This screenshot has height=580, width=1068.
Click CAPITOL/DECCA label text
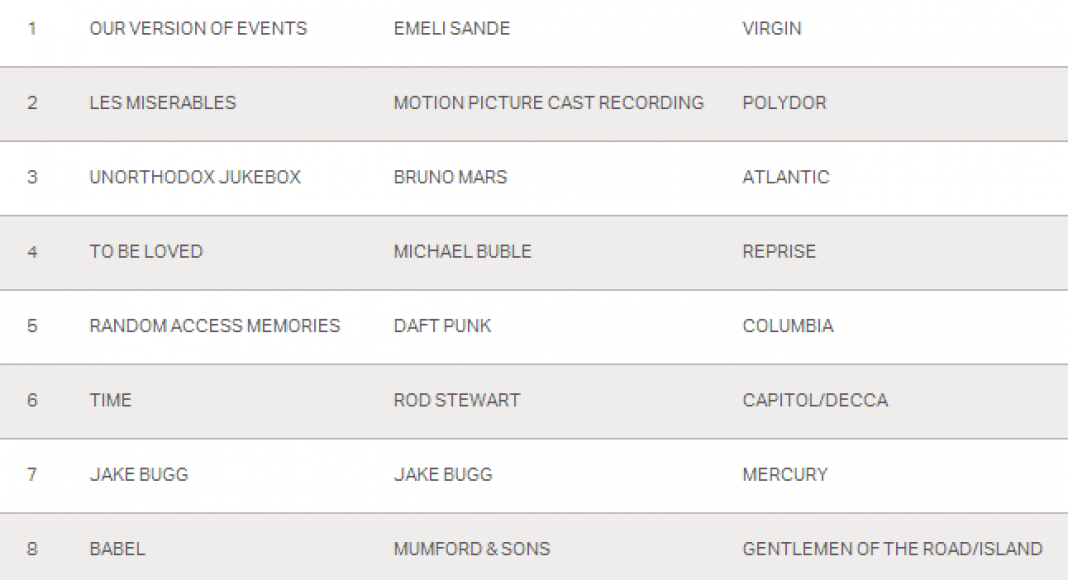tap(815, 400)
